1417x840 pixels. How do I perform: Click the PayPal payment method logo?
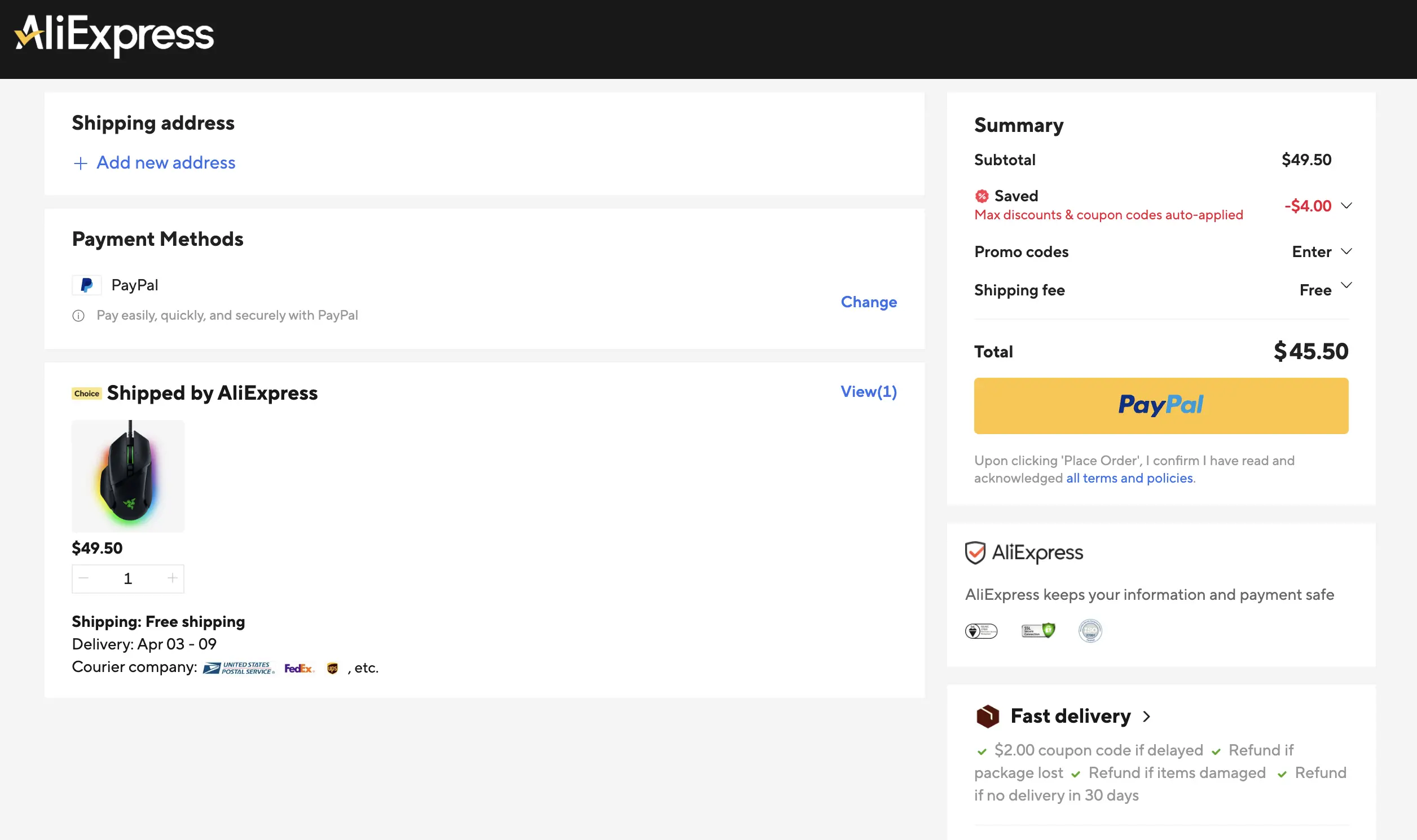[87, 285]
